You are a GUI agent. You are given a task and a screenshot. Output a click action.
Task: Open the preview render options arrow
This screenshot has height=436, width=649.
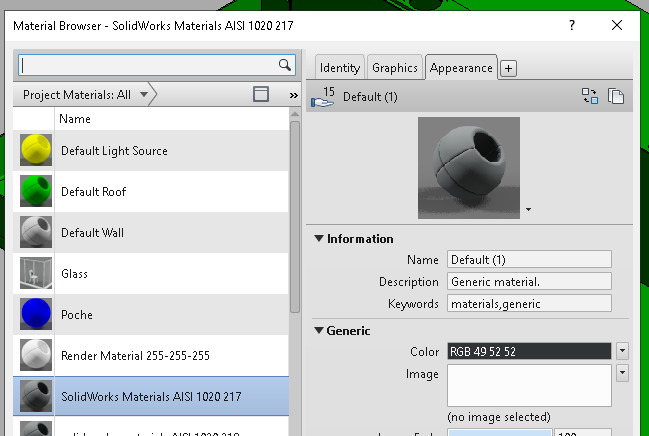528,210
